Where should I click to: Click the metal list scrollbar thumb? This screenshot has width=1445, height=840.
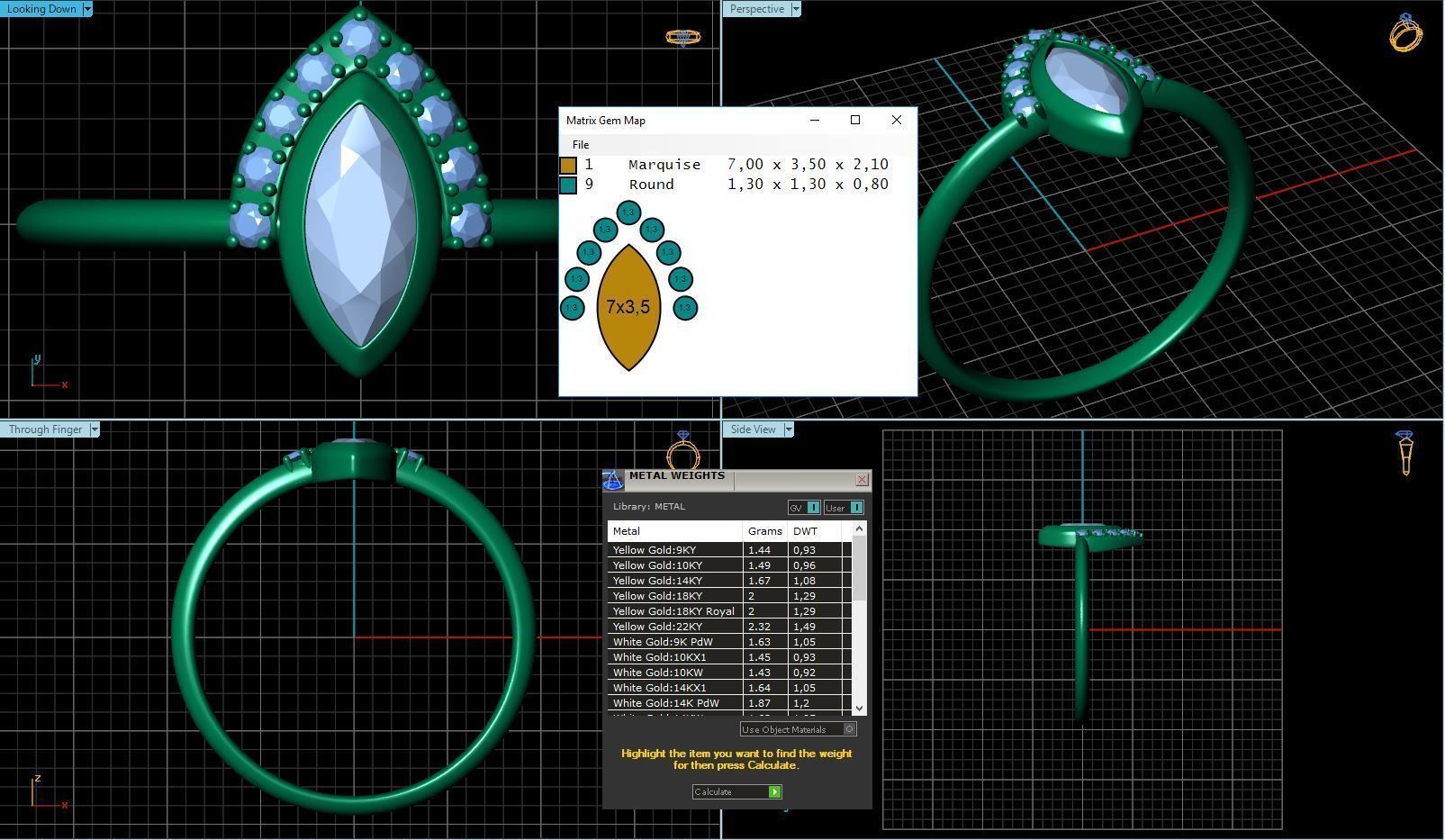[859, 568]
